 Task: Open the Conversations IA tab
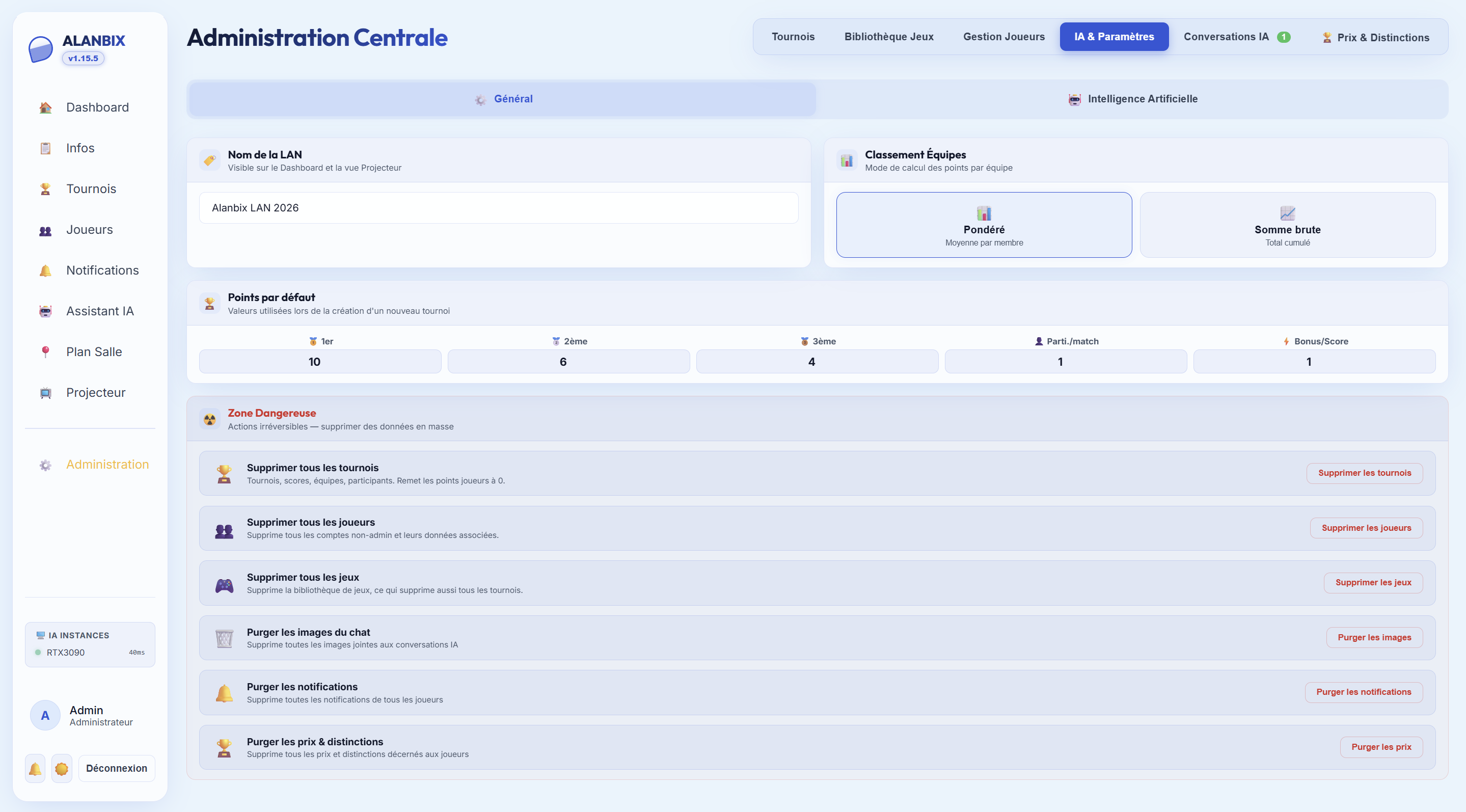pyautogui.click(x=1237, y=36)
